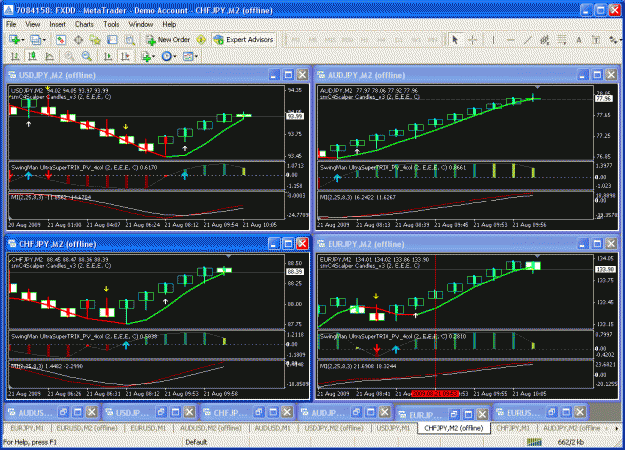Toggle the Data Window crosshair-diamond icon

pyautogui.click(x=79, y=40)
